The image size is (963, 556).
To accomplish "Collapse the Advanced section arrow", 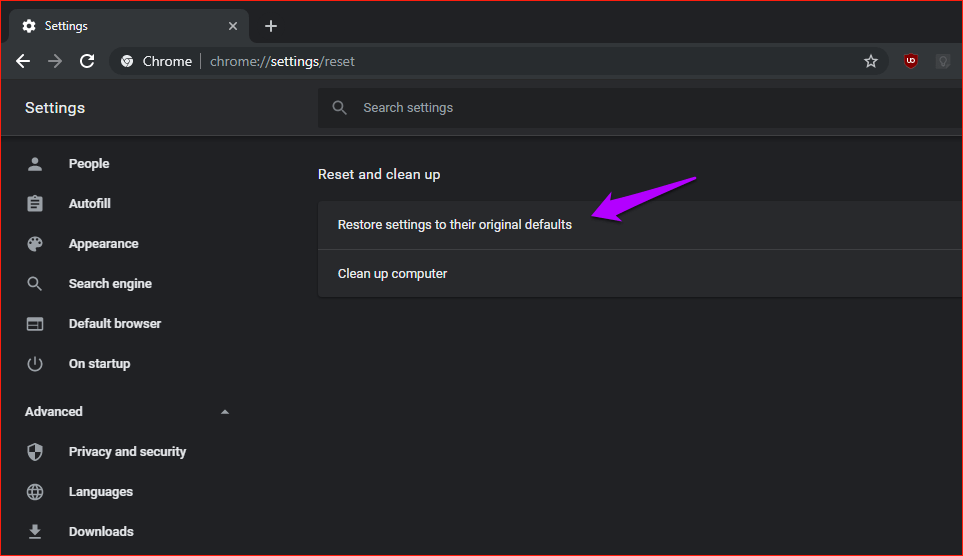I will (x=224, y=412).
